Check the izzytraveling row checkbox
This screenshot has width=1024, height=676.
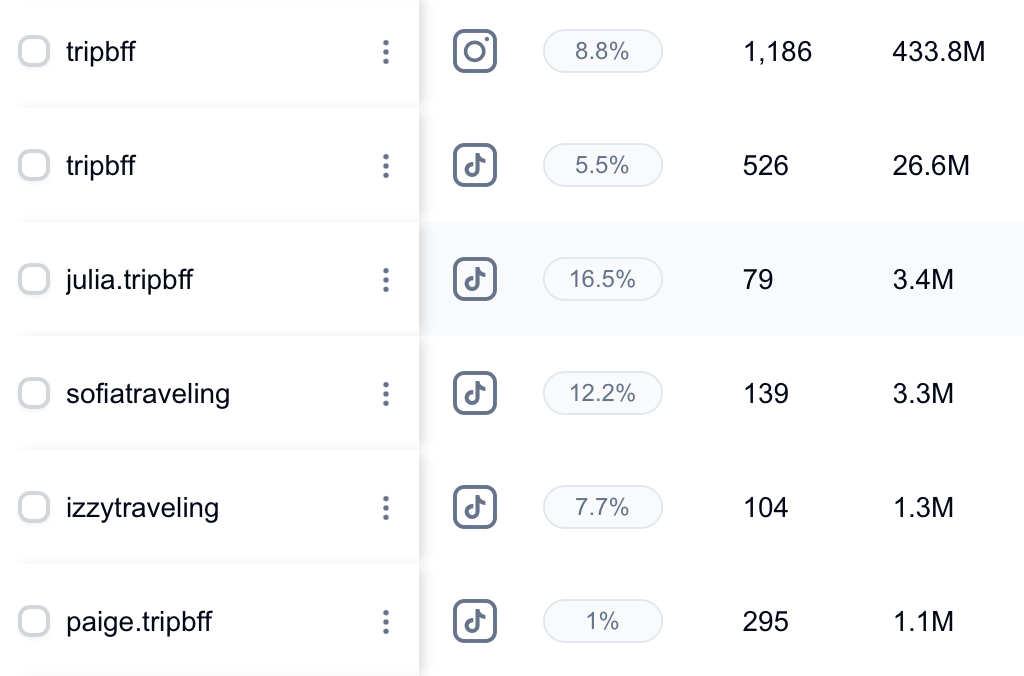click(x=34, y=508)
